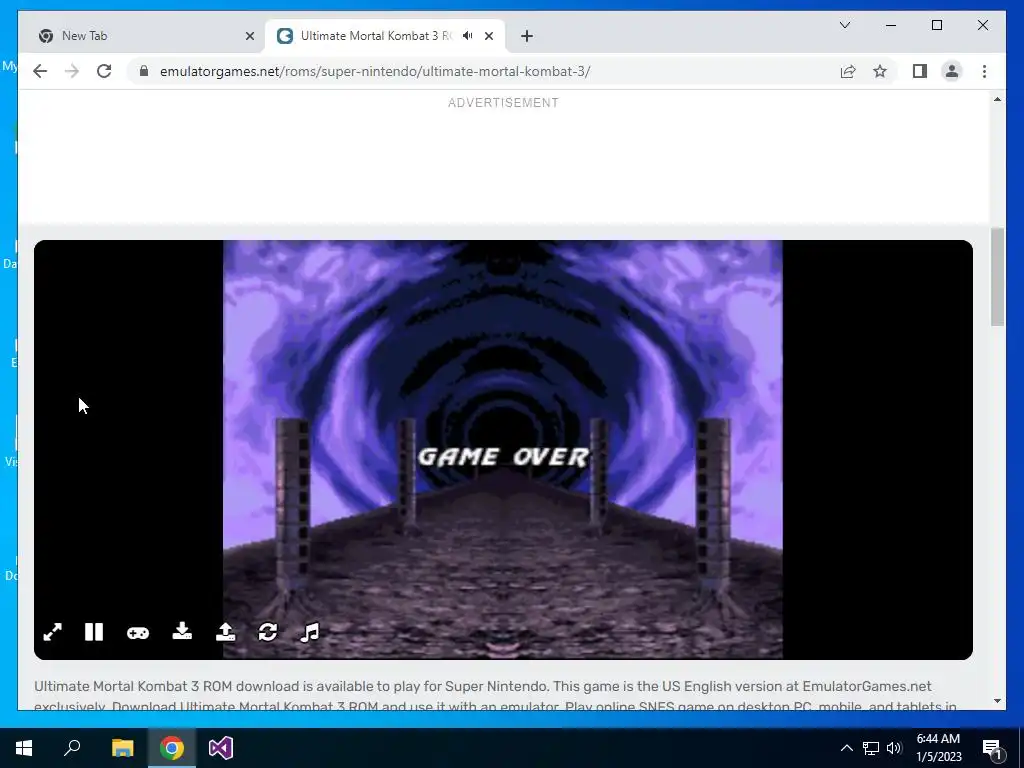Screen dimensions: 1024x768
Task: Expand the tab search dropdown arrow
Action: [844, 25]
